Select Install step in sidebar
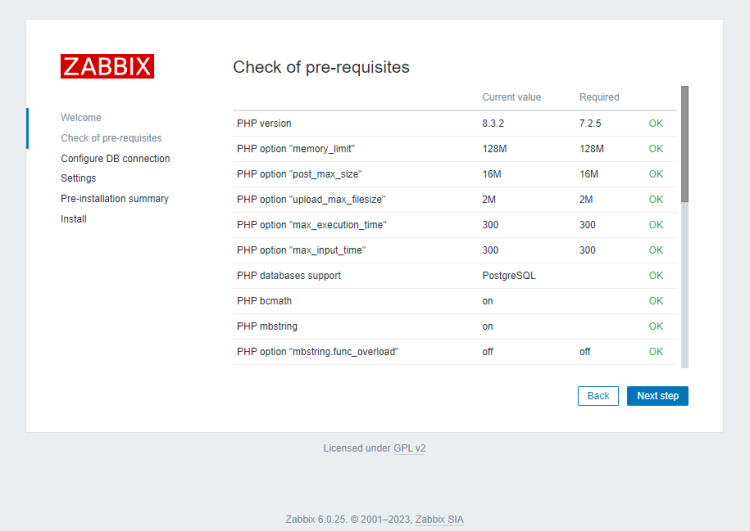Viewport: 750px width, 531px height. [73, 219]
